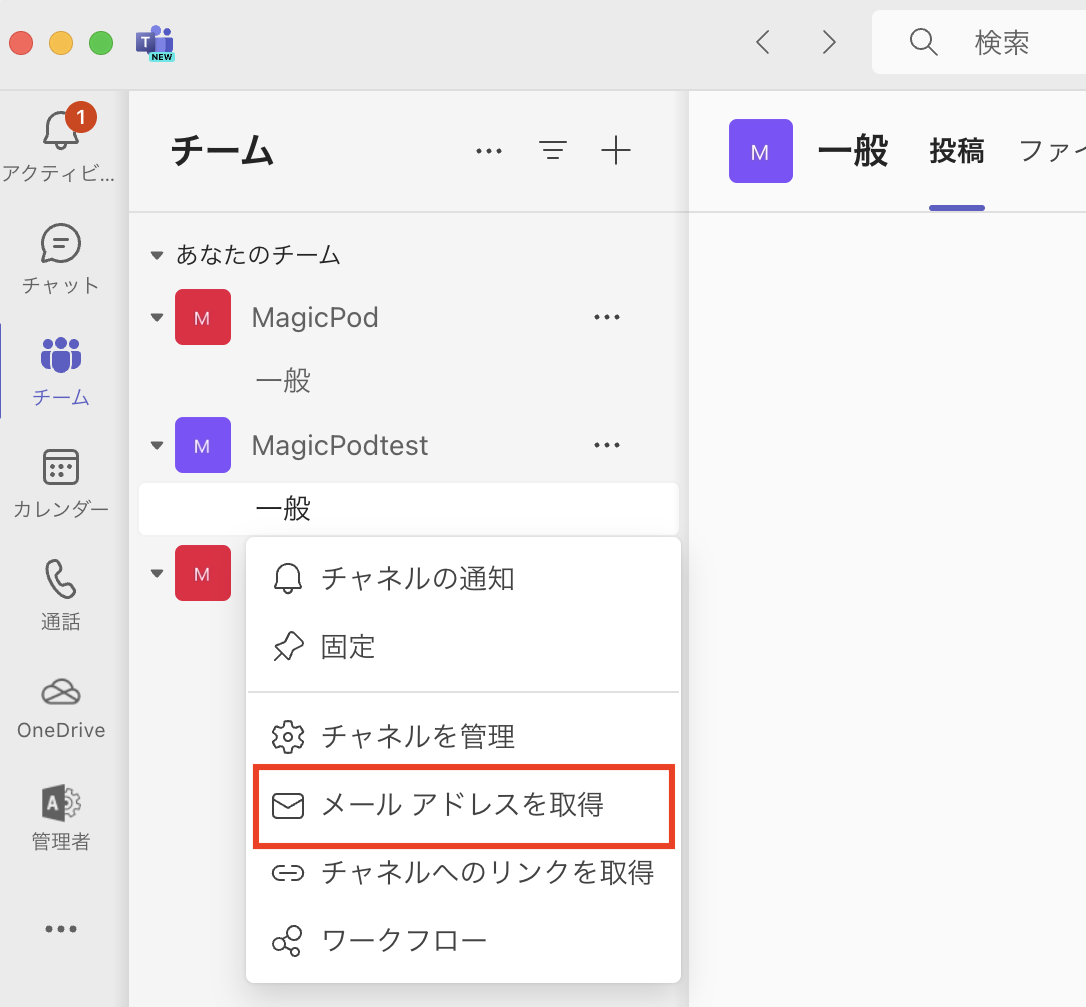Click the 一般 channel title in header
This screenshot has width=1086, height=1007.
853,150
